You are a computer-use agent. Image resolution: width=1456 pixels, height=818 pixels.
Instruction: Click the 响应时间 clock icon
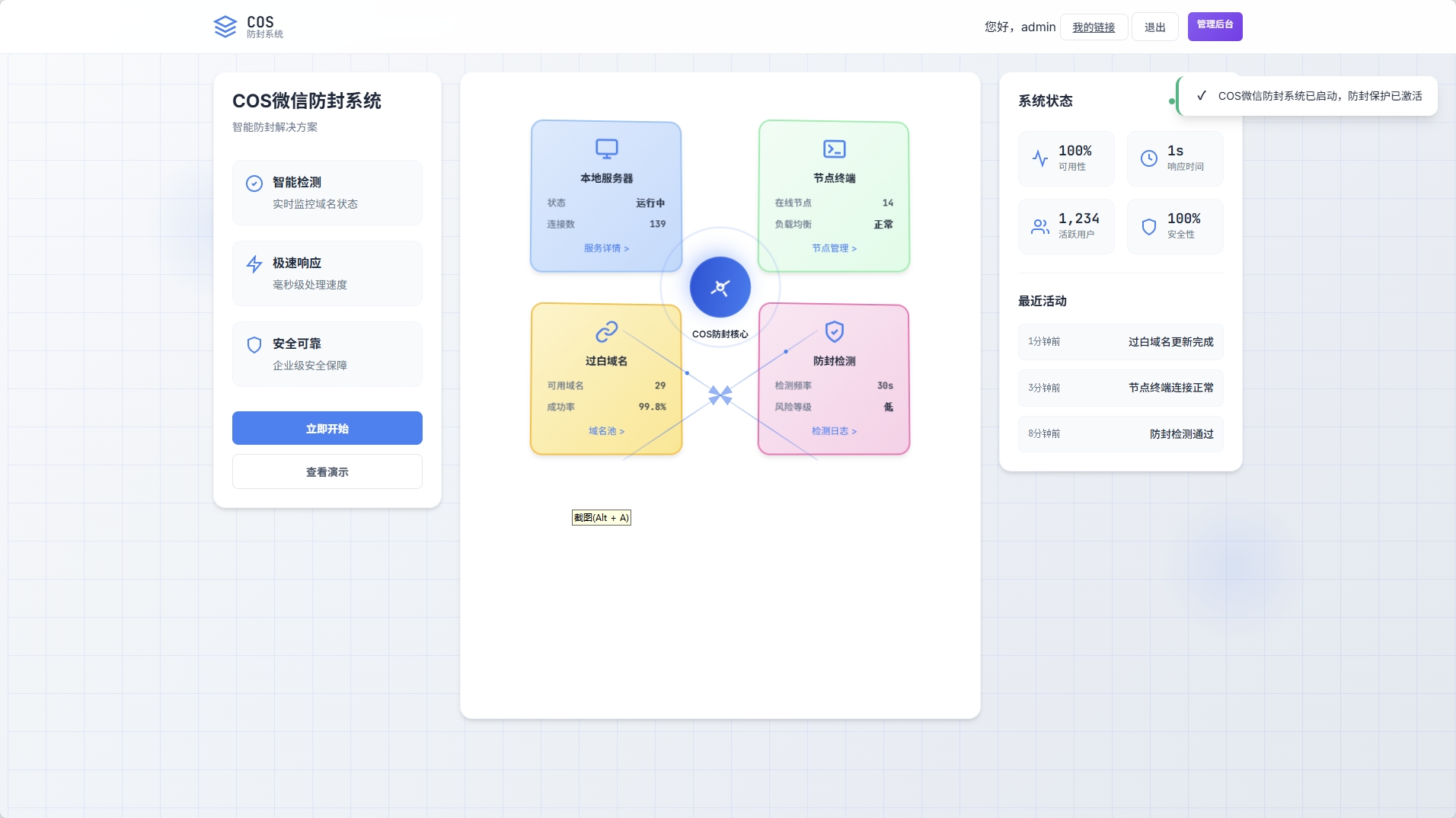pyautogui.click(x=1149, y=158)
